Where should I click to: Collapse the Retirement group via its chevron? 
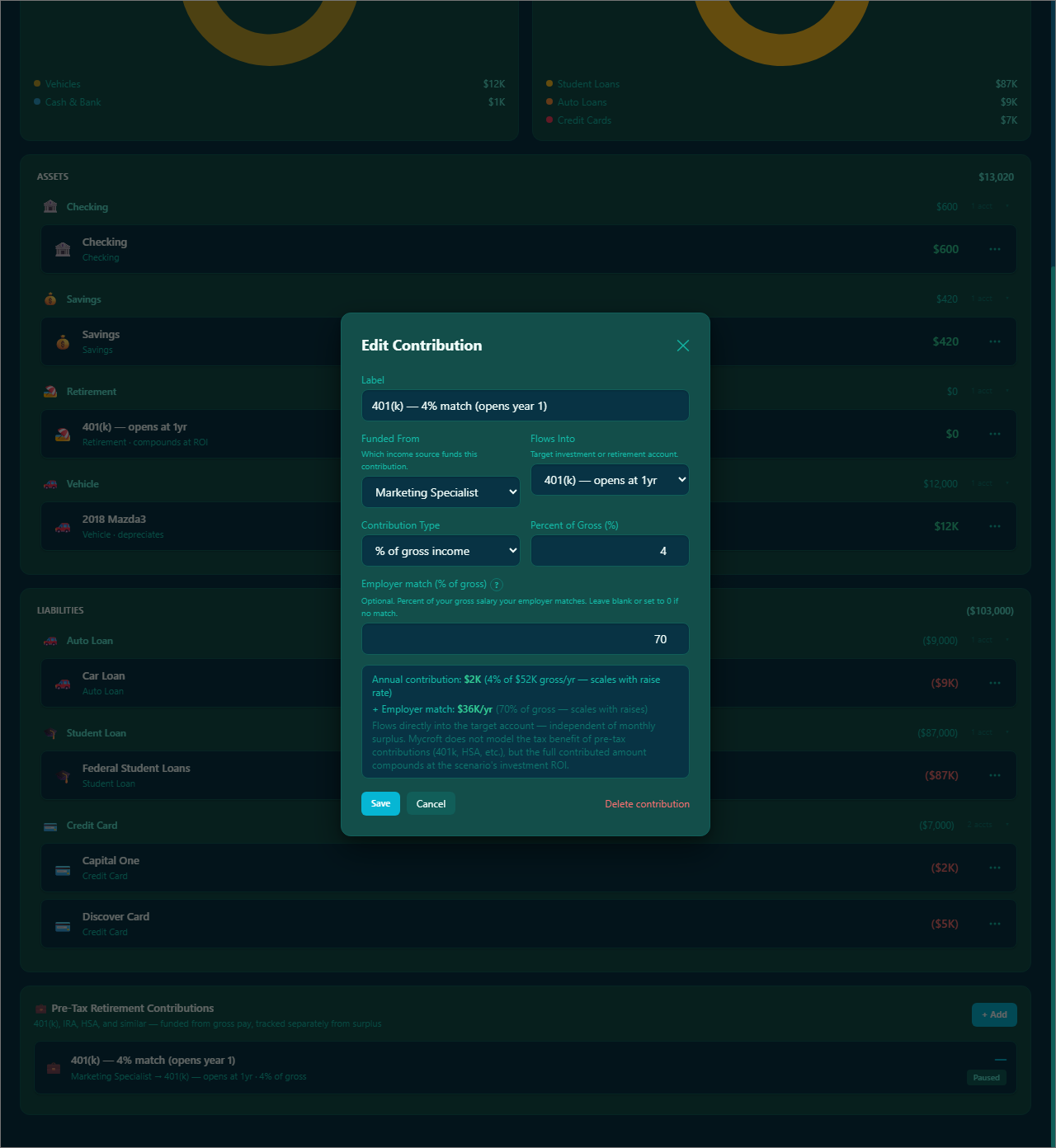1007,391
